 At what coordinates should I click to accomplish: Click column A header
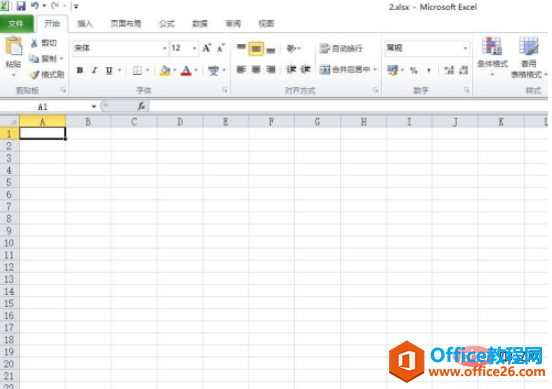[42, 122]
